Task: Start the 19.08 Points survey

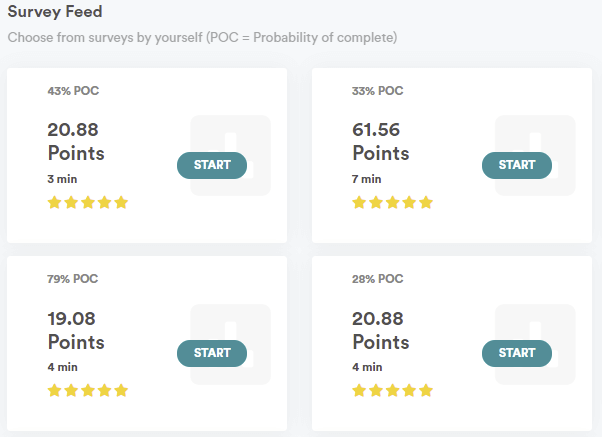Action: pos(212,353)
